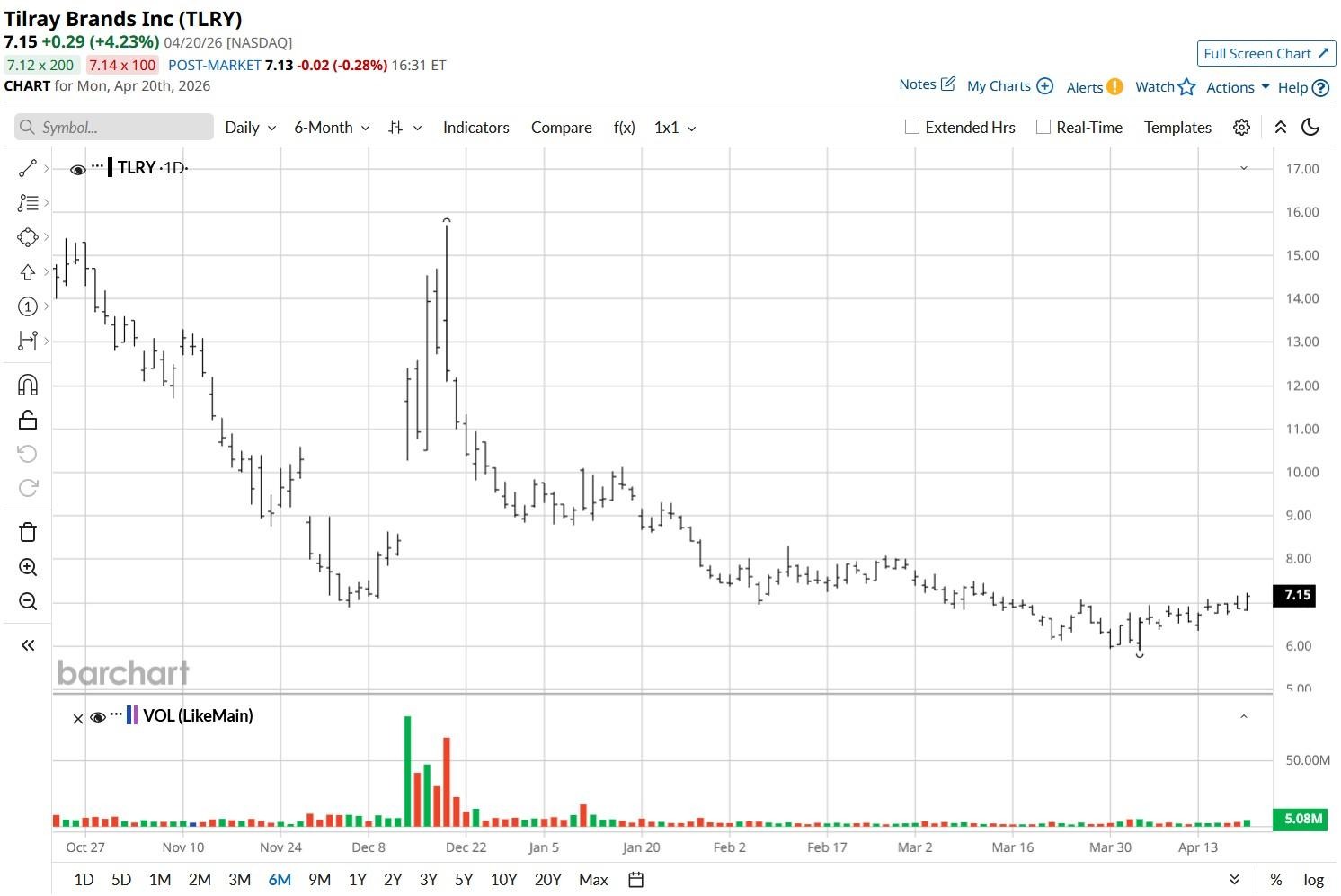Undo the last chart action
This screenshot has height=896, width=1341.
pos(28,453)
